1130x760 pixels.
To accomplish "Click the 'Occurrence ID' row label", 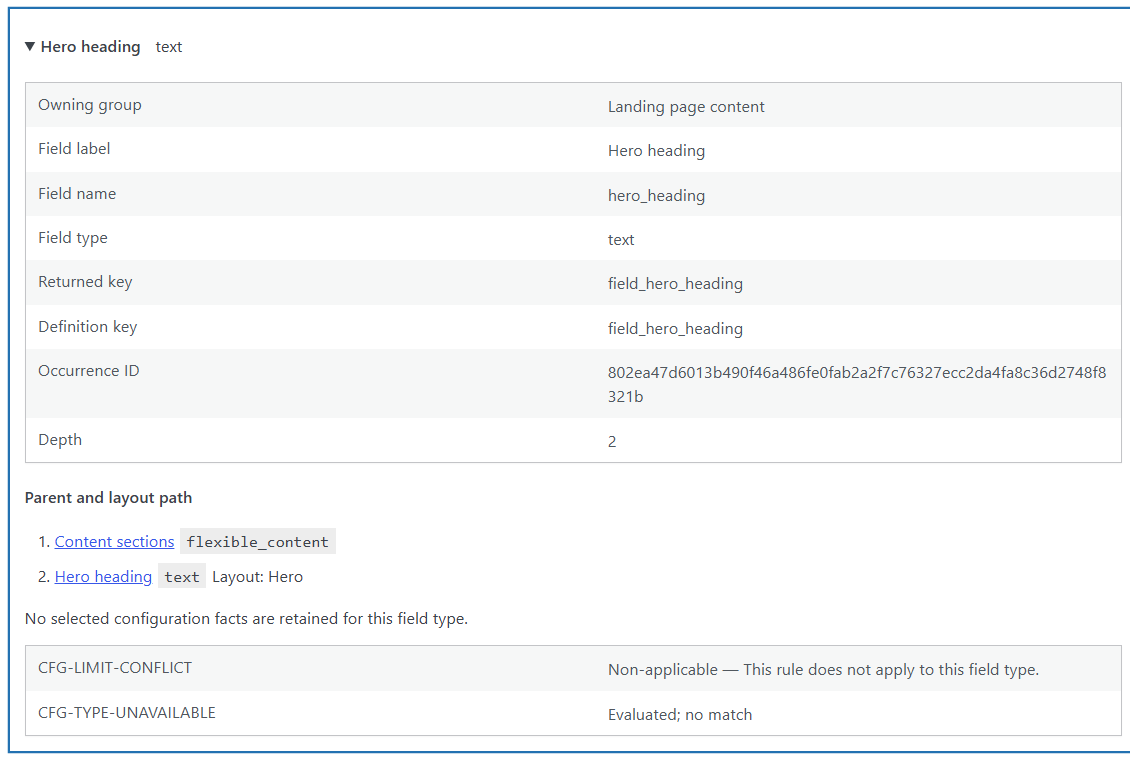I will tap(89, 371).
